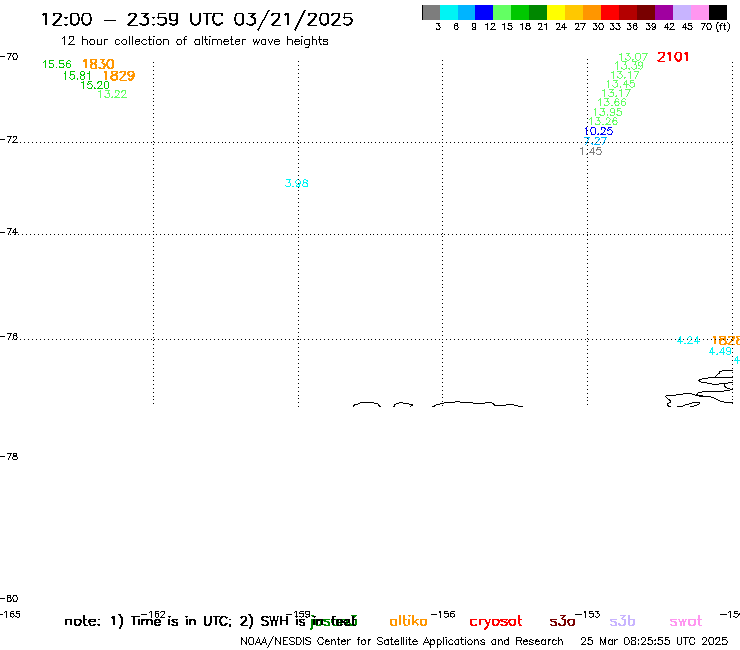Click the cryosat satellite legend label
The height and width of the screenshot is (650, 740).
coord(496,622)
